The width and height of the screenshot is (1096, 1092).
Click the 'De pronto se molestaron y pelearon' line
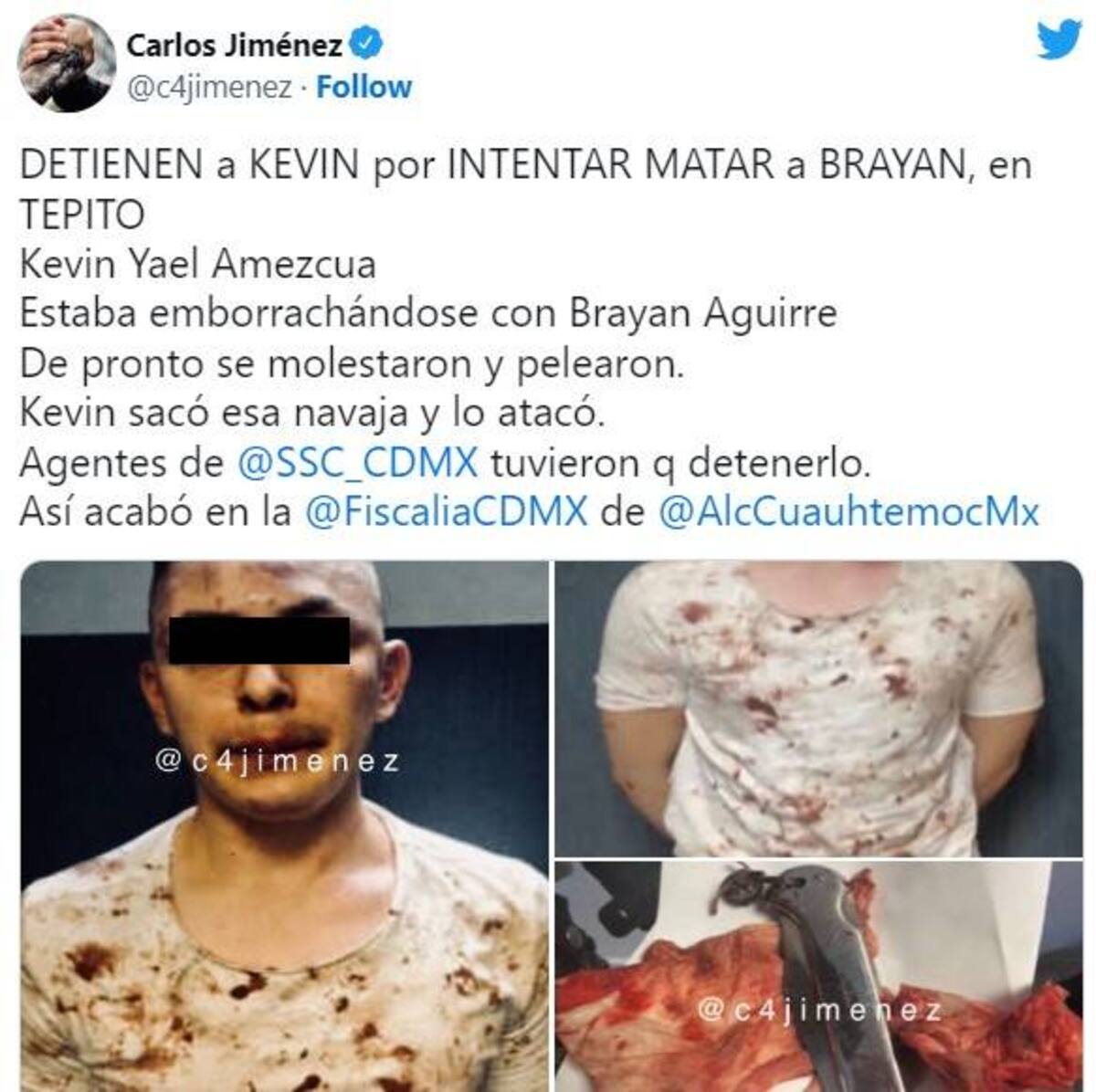click(351, 364)
